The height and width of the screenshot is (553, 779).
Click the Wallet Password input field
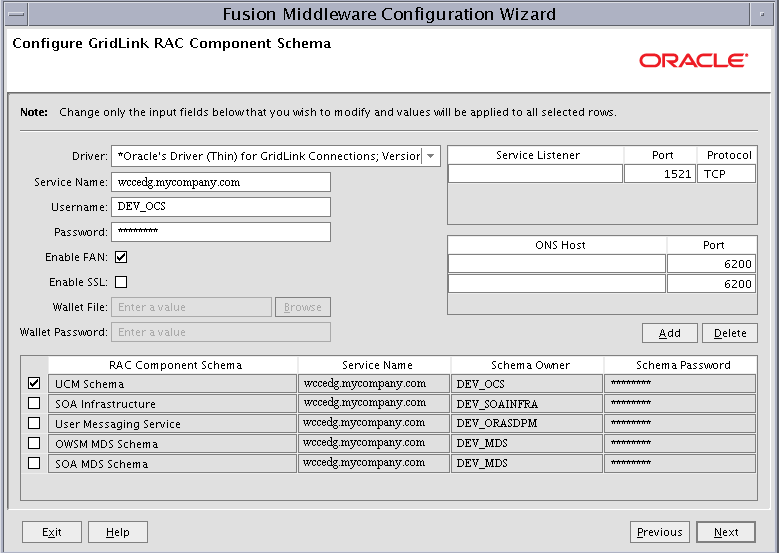221,332
